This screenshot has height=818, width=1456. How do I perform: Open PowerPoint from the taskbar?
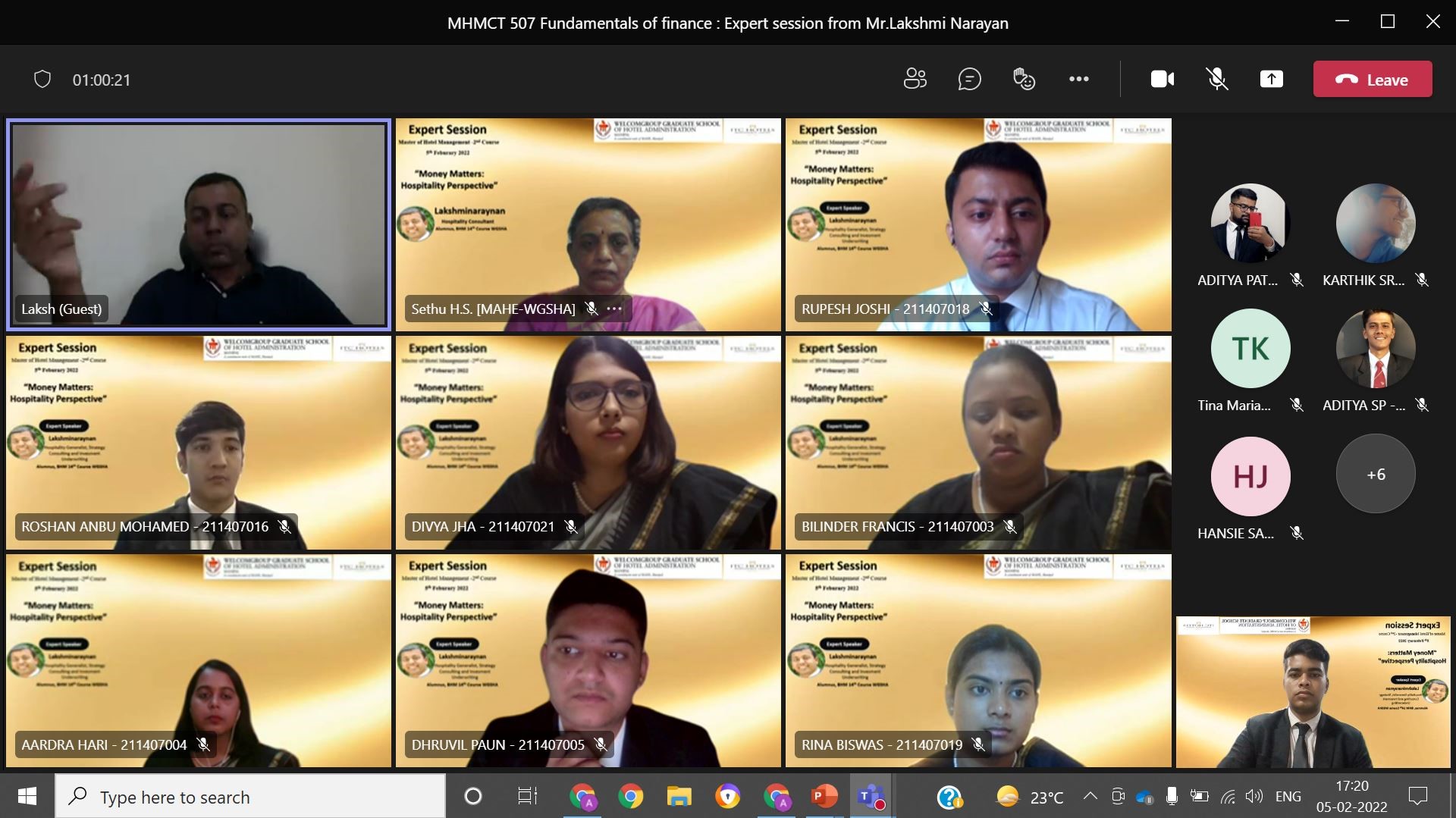coord(824,797)
